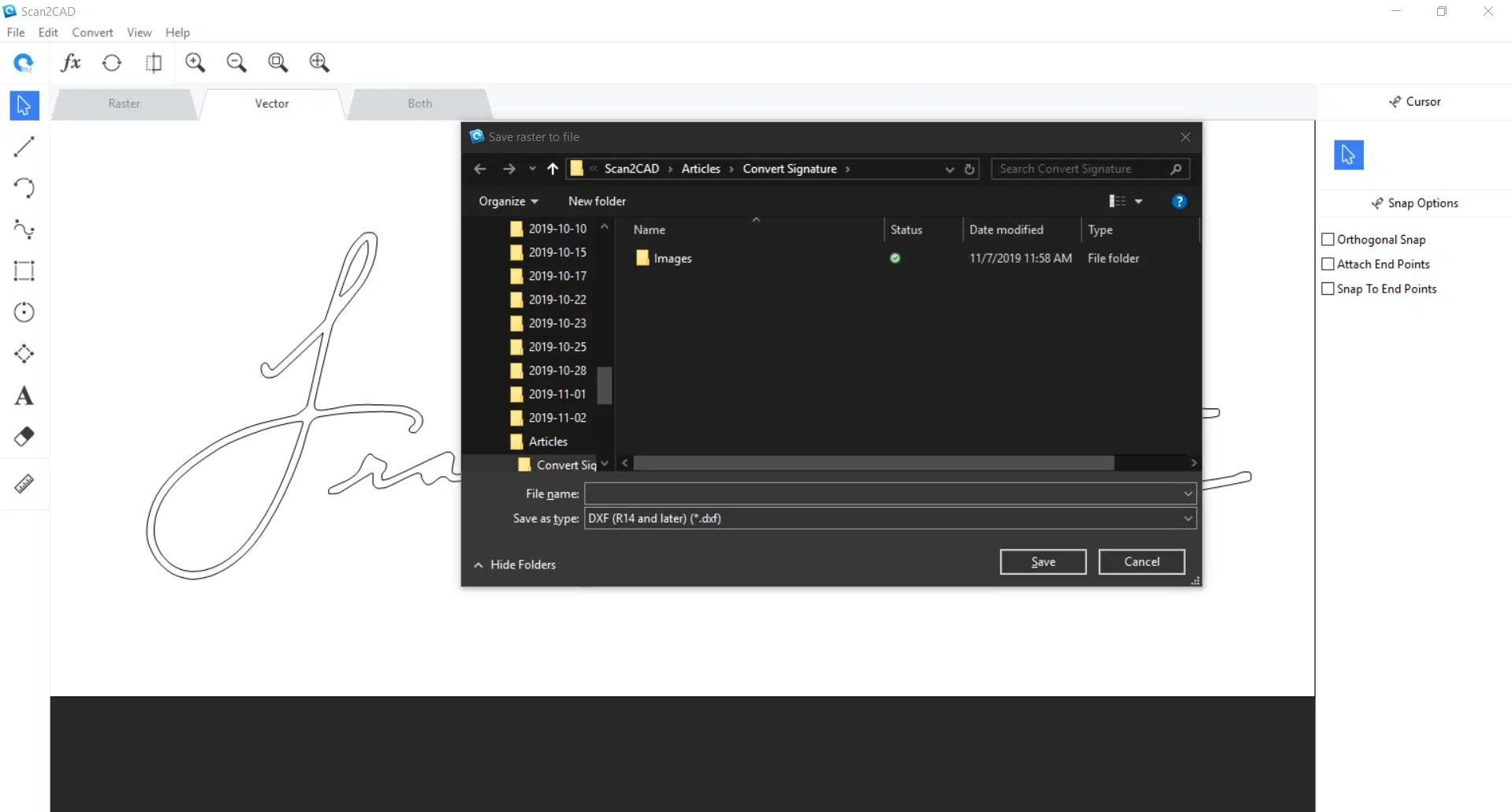The image size is (1512, 812).
Task: Select the Bezier curve tool
Action: pos(24,229)
